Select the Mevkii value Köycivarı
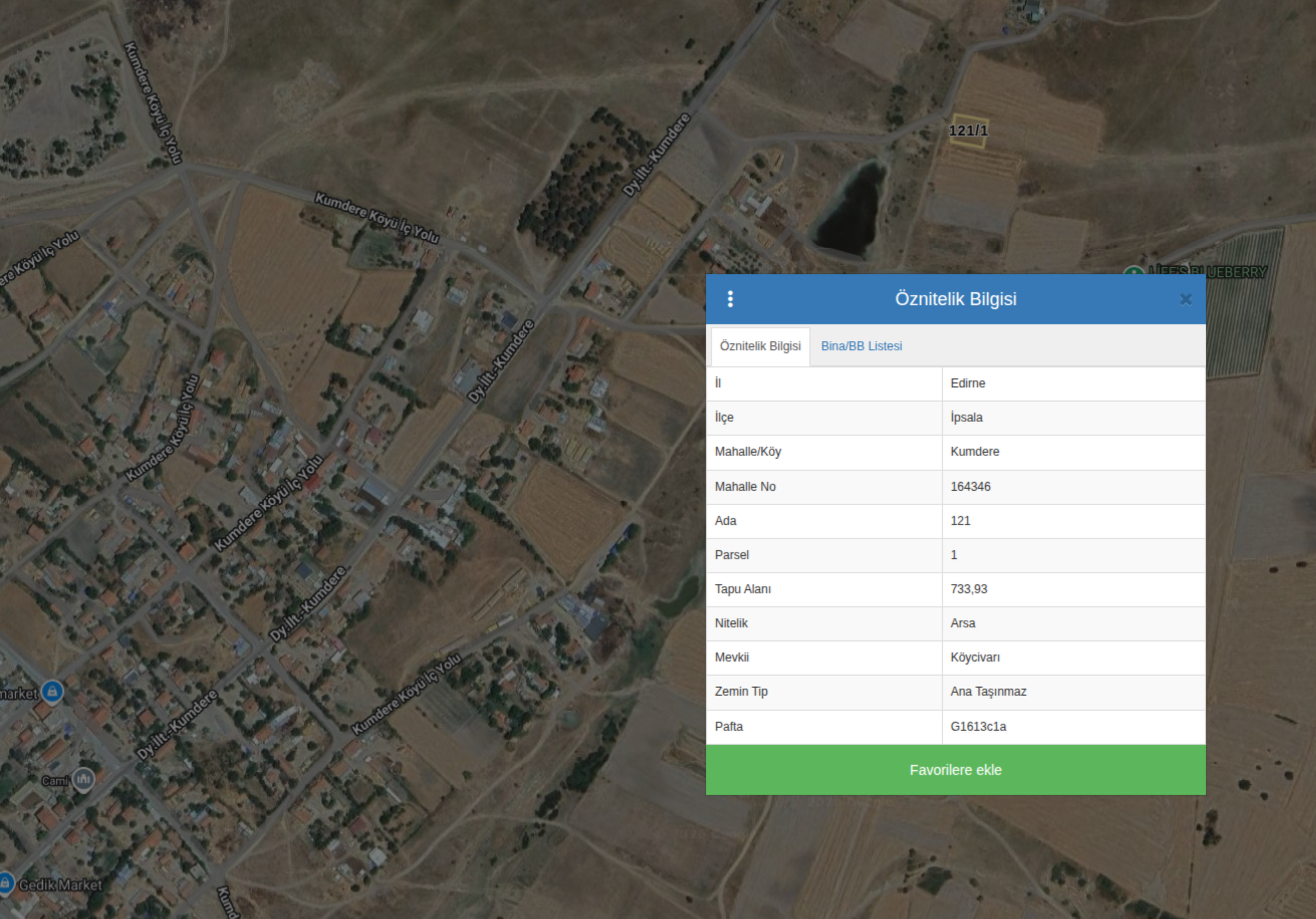Screen dimensions: 1316x919 tap(1073, 658)
